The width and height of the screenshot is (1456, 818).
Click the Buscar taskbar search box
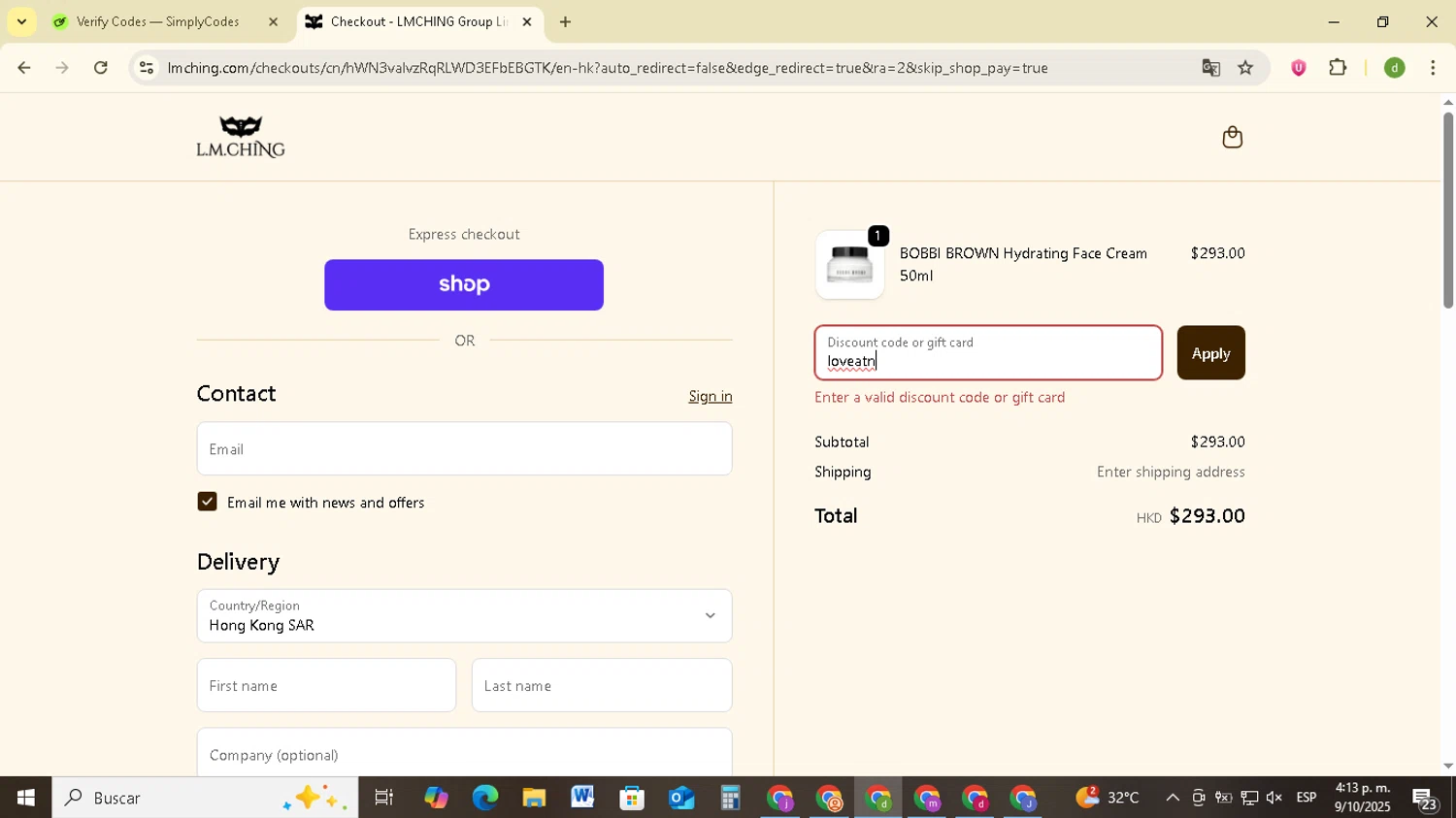tap(205, 798)
